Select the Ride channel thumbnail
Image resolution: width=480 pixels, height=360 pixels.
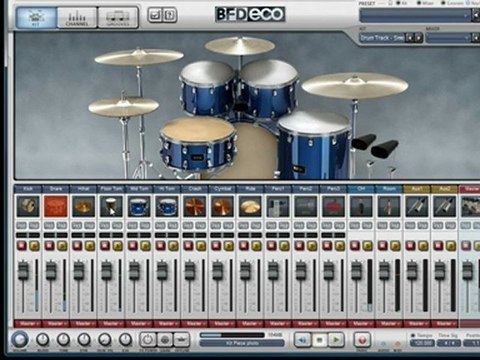pyautogui.click(x=250, y=206)
